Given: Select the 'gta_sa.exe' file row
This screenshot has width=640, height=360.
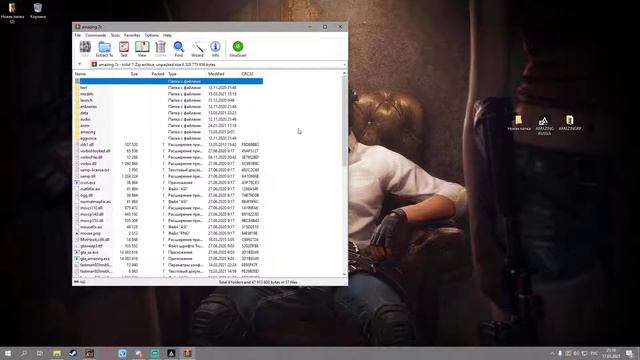Looking at the screenshot, I should click(169, 252).
